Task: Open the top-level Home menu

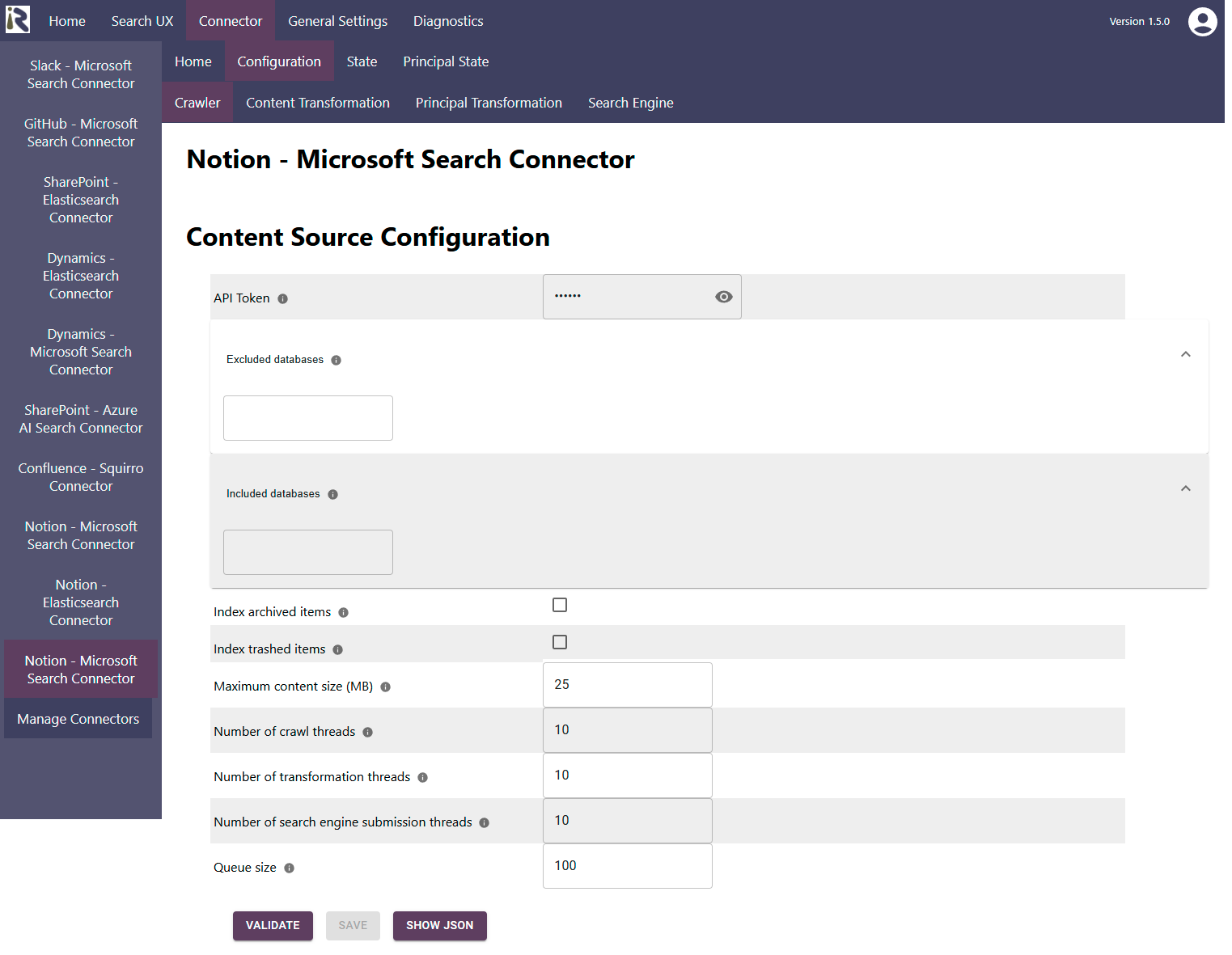Action: [67, 21]
